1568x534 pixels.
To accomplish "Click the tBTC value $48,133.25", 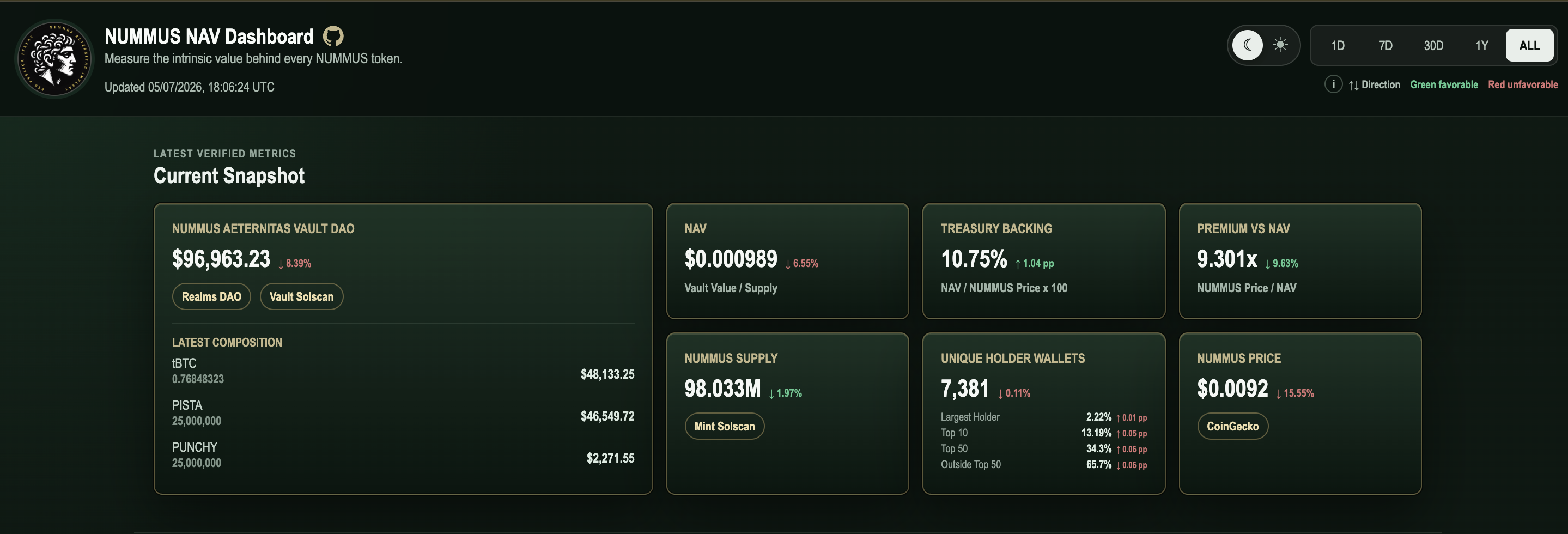I will [607, 374].
